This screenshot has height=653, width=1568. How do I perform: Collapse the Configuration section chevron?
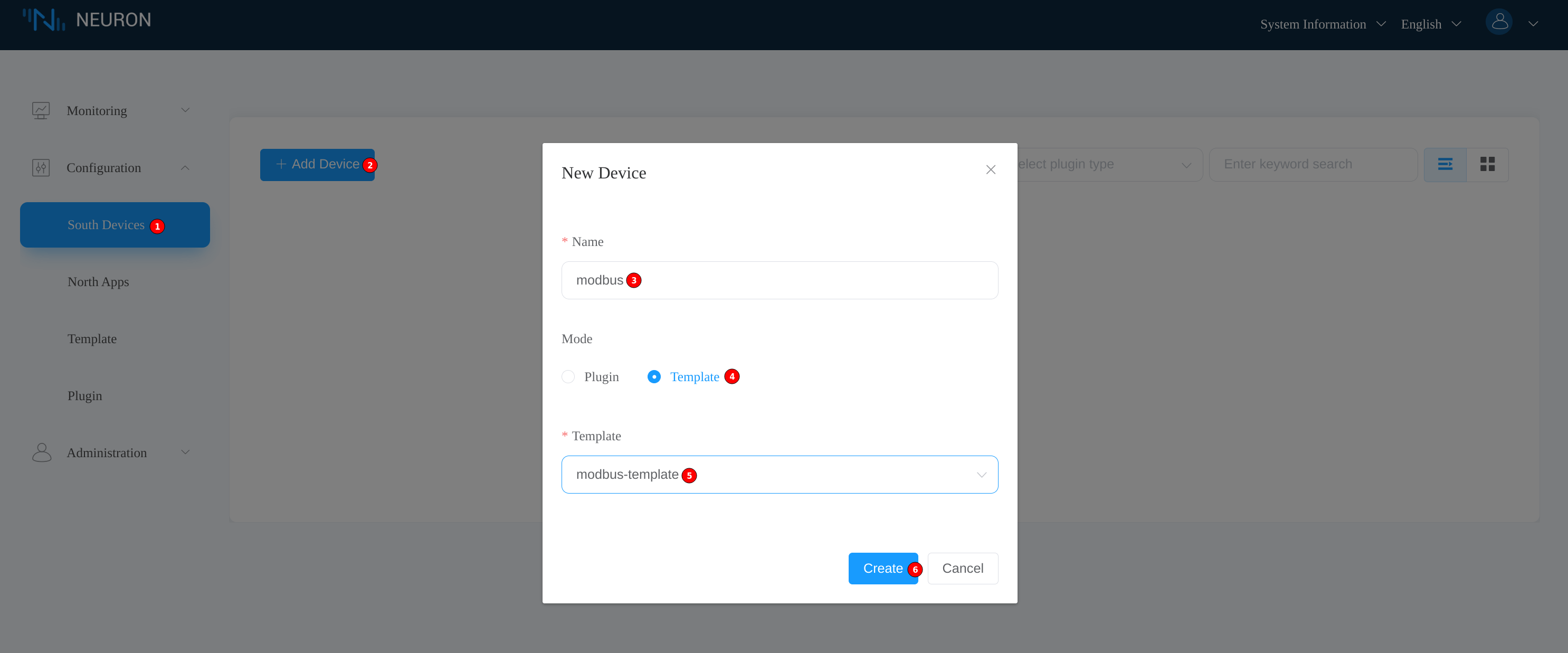pyautogui.click(x=185, y=167)
